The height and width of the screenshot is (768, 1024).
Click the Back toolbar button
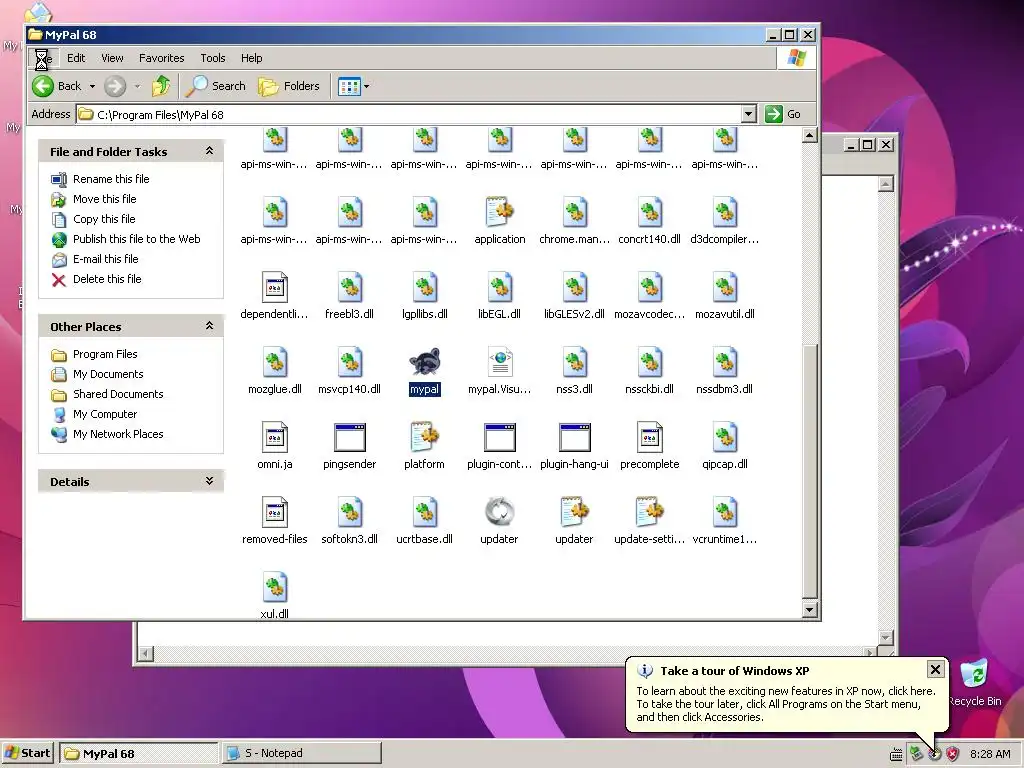(57, 86)
